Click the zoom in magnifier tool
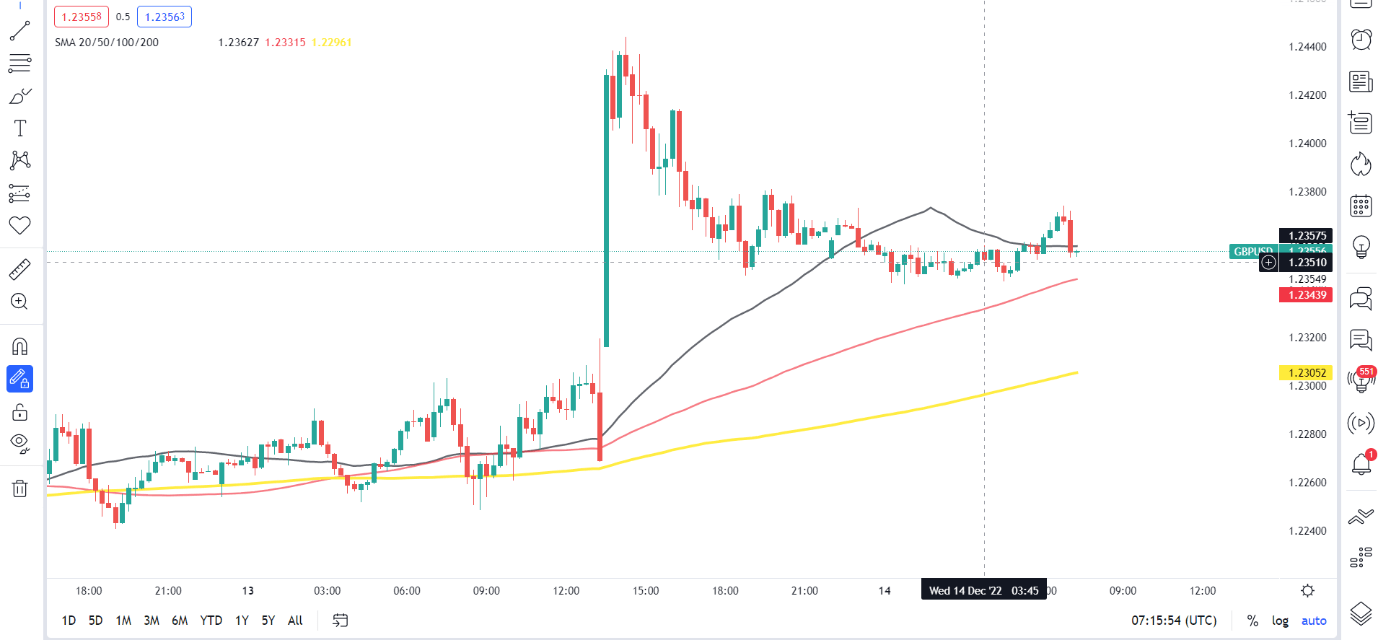 (x=19, y=301)
